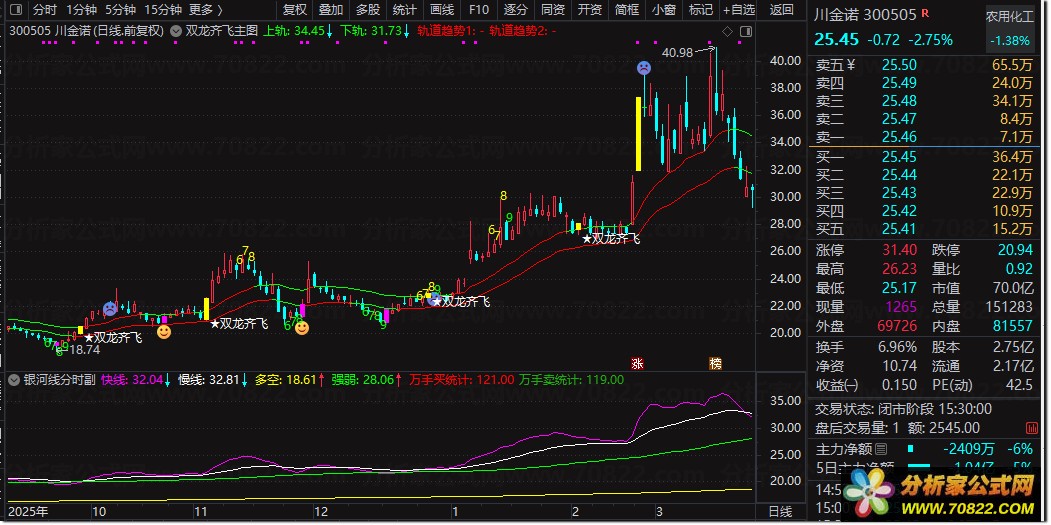Click the tall yellow candle bar in late February
Screen dimensions: 1051x525
pos(639,134)
